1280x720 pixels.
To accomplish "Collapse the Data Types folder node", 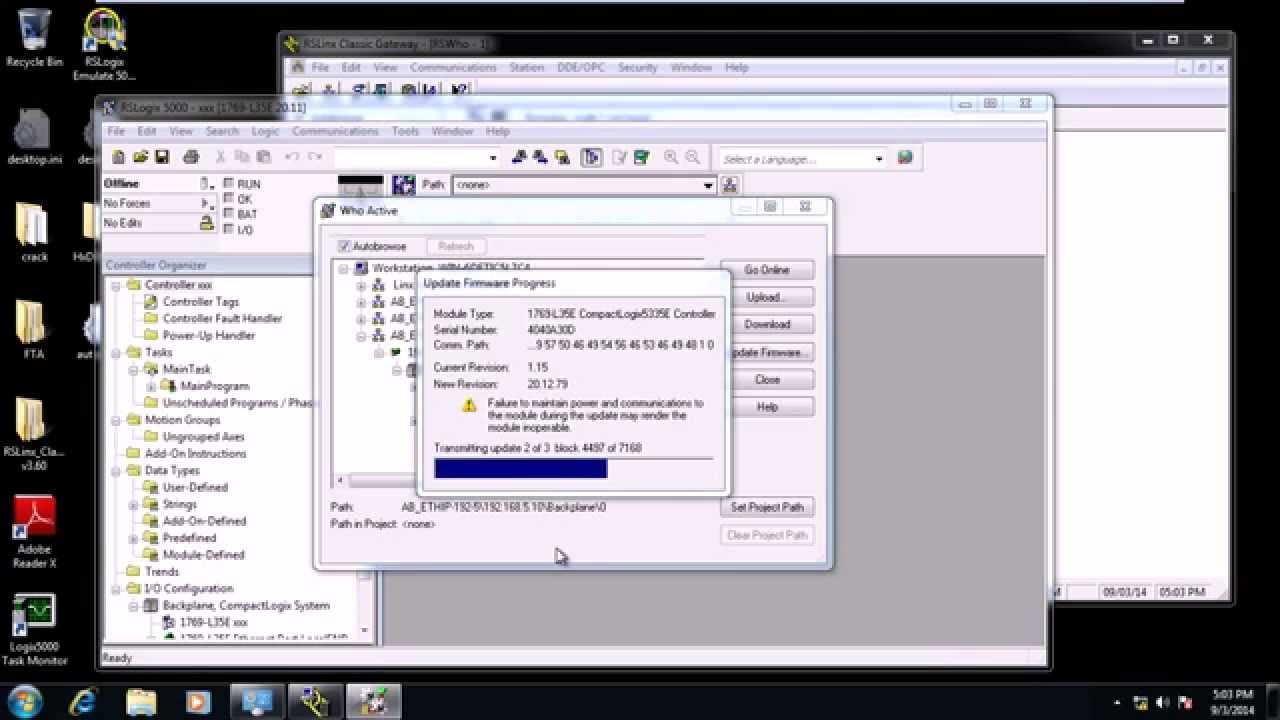I will tap(117, 470).
